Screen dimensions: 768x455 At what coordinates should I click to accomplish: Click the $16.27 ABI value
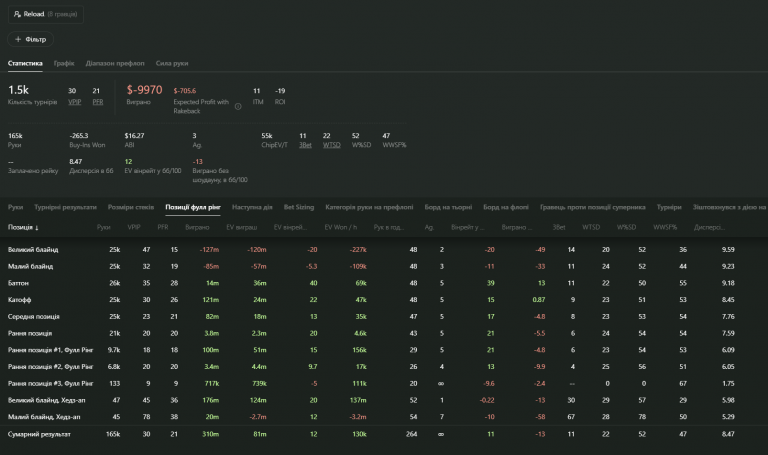(x=134, y=136)
